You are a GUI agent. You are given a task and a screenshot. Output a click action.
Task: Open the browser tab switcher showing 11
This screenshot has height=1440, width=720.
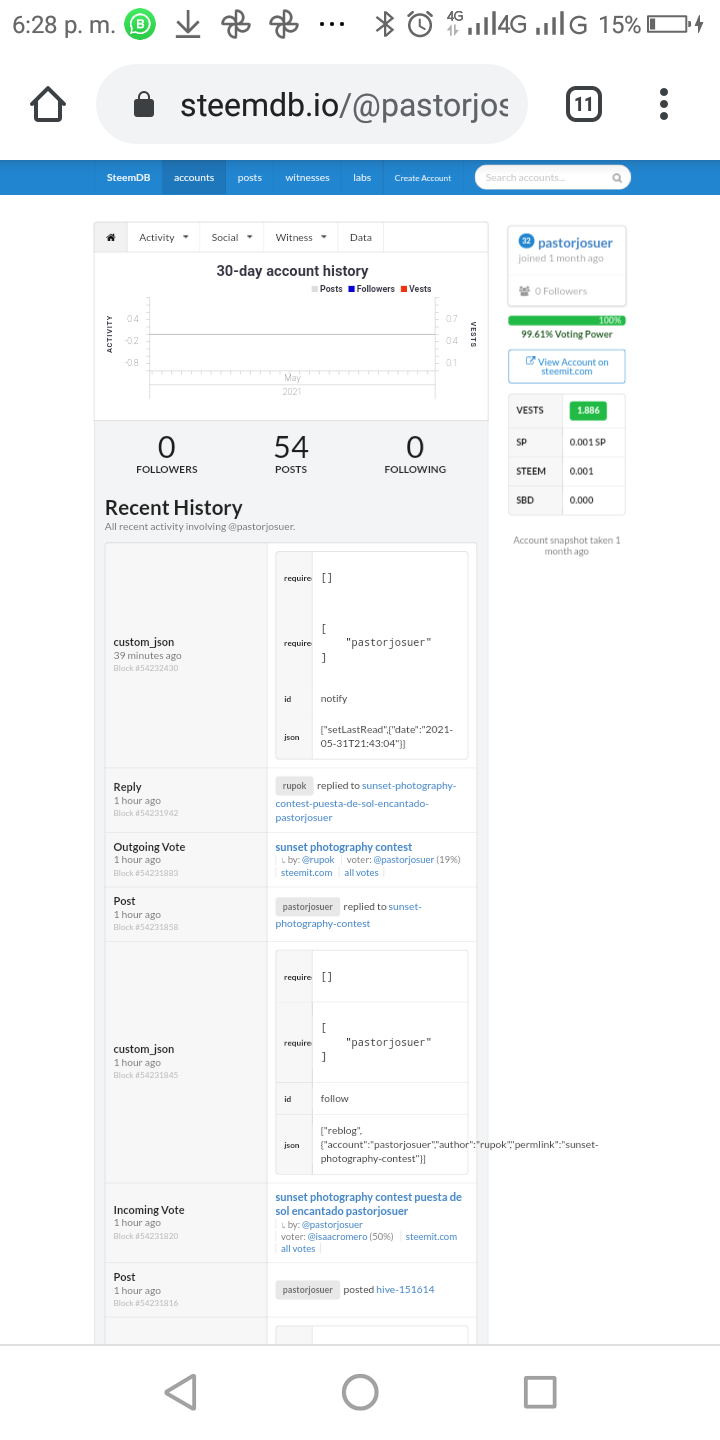pos(584,104)
